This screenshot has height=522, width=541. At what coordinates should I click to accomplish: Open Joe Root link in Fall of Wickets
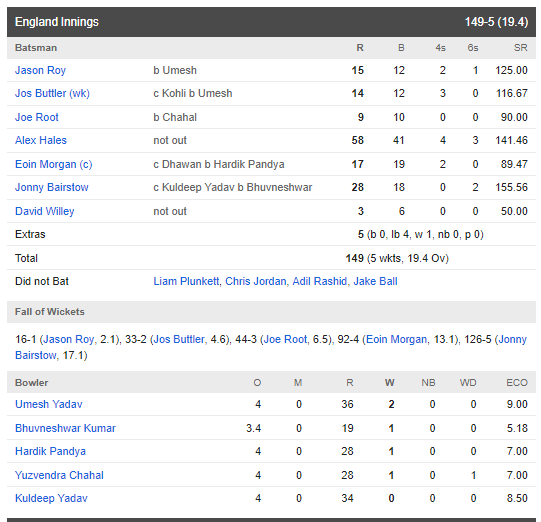[285, 339]
